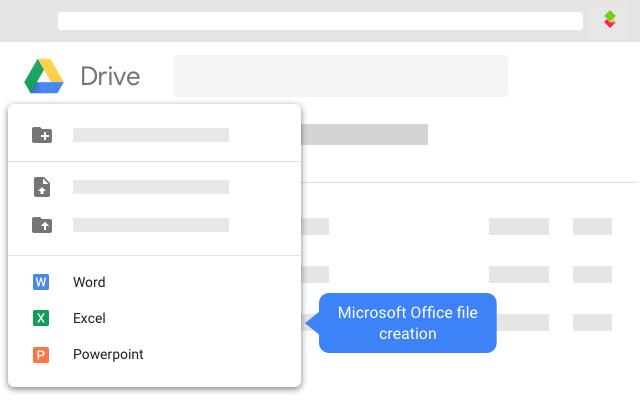This screenshot has width=640, height=400.
Task: Click the gray heading bar above the file list
Action: 365,134
